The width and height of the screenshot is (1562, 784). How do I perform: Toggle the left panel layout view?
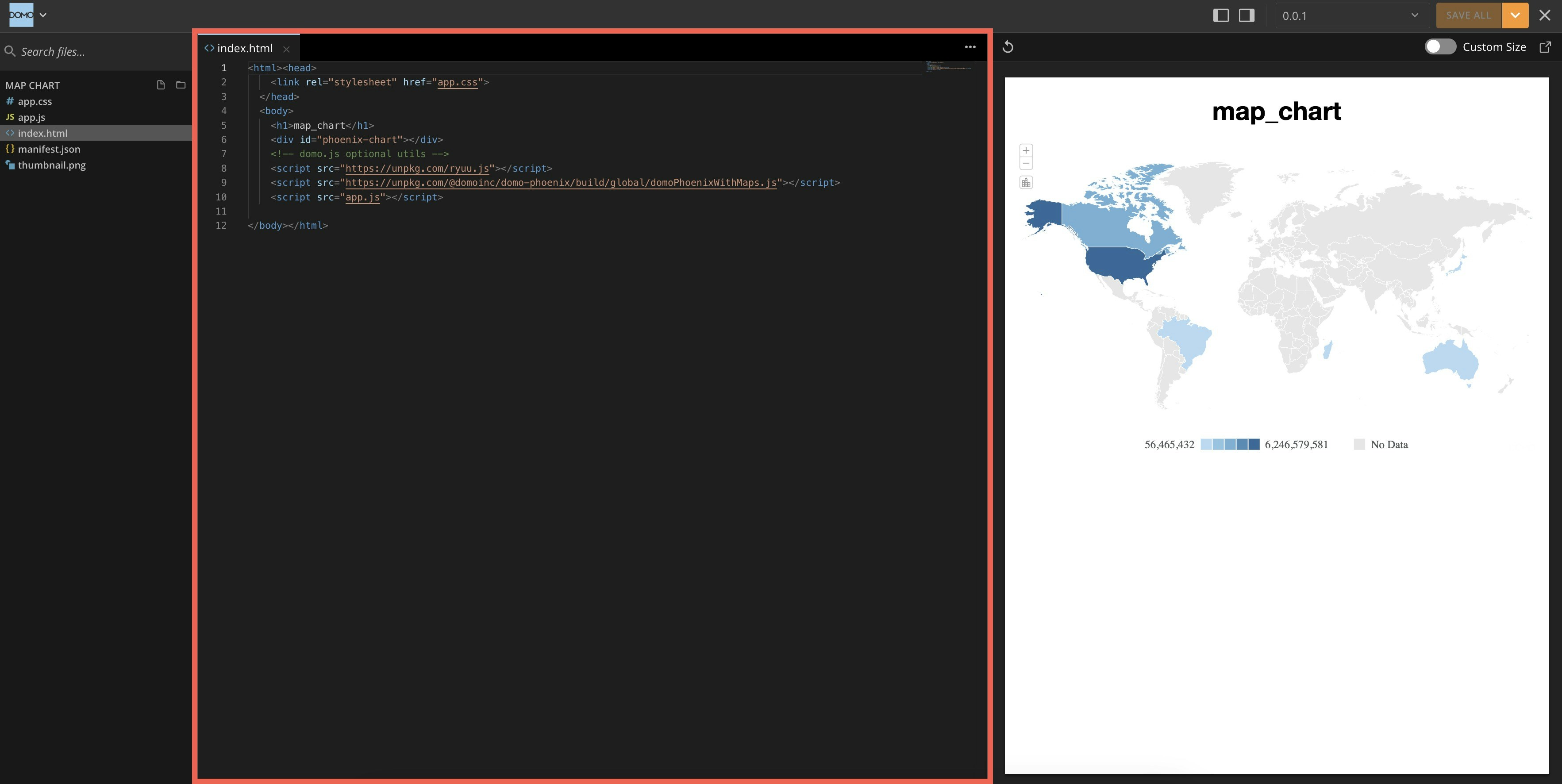pos(1220,15)
